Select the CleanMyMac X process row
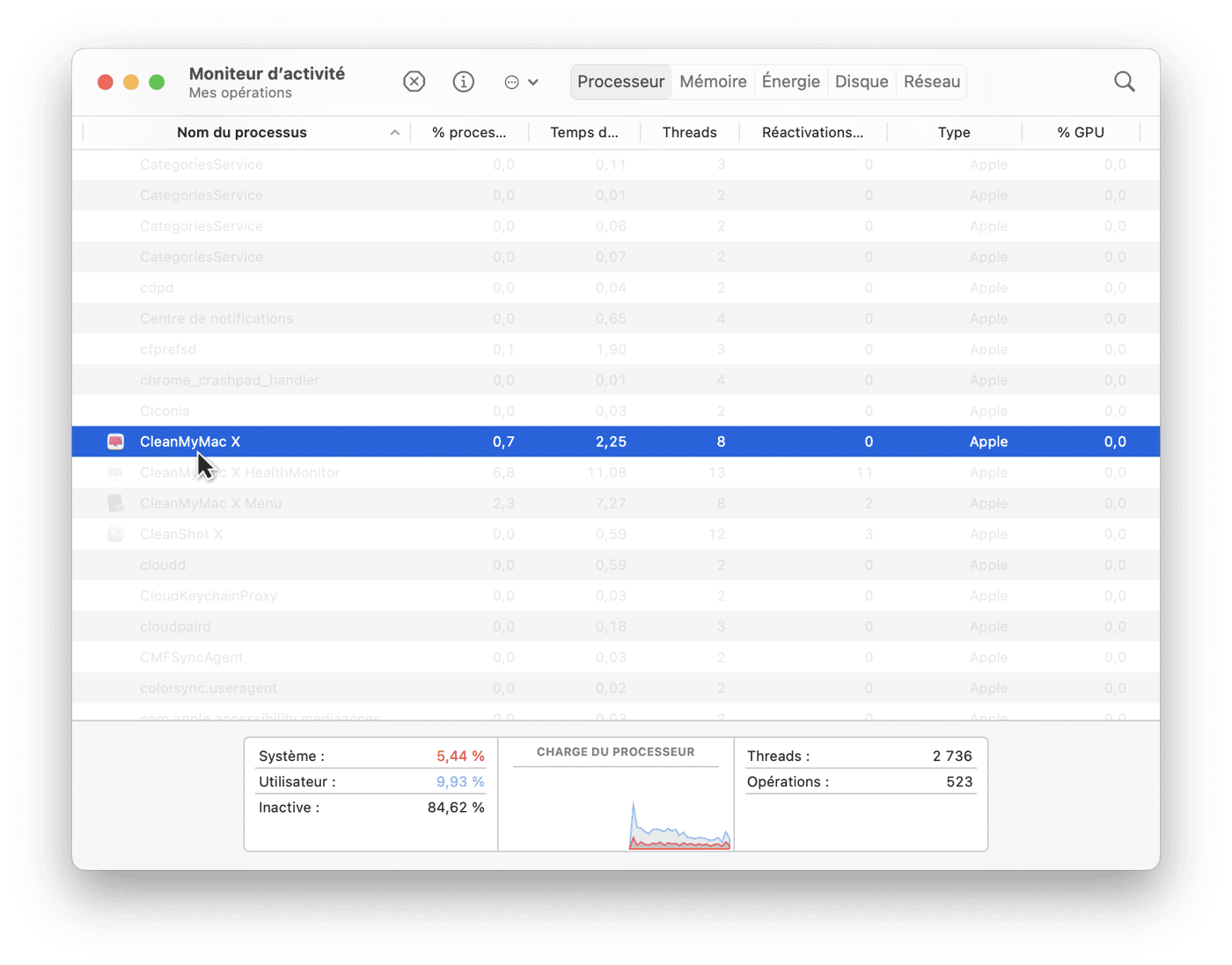Viewport: 1232px width, 965px height. tap(616, 442)
